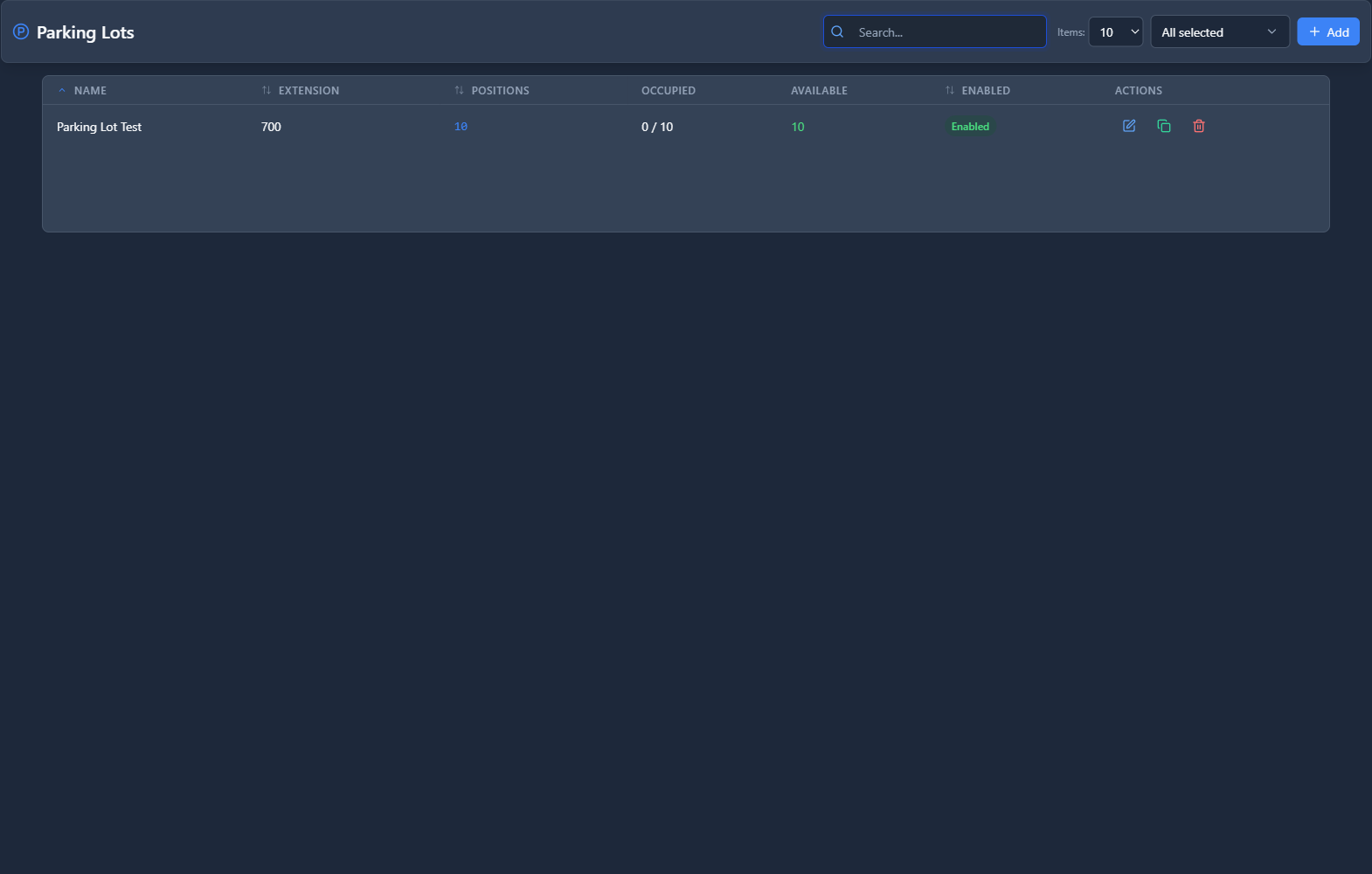Click the edit icon for Parking Lot Test
The image size is (1372, 874).
(1129, 126)
